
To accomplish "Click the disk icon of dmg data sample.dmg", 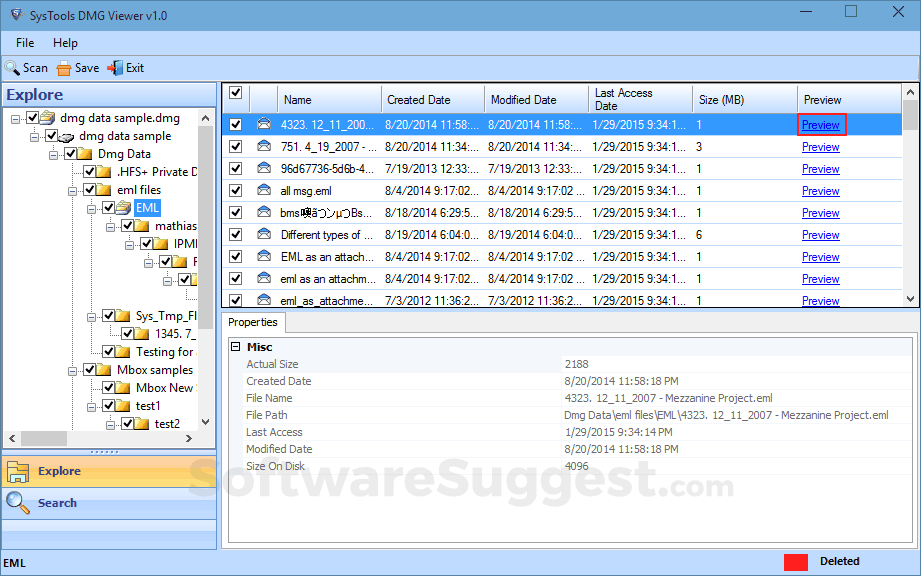I will pos(48,117).
